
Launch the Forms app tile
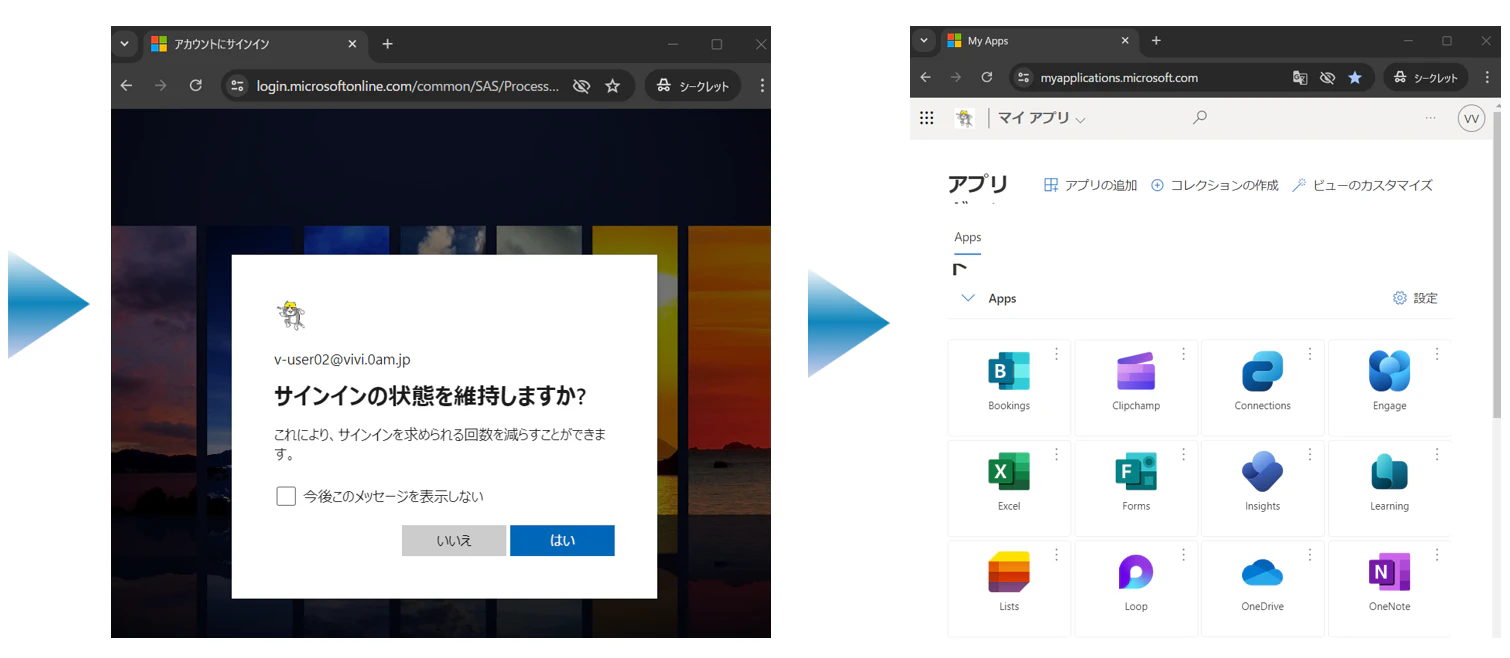(1136, 488)
